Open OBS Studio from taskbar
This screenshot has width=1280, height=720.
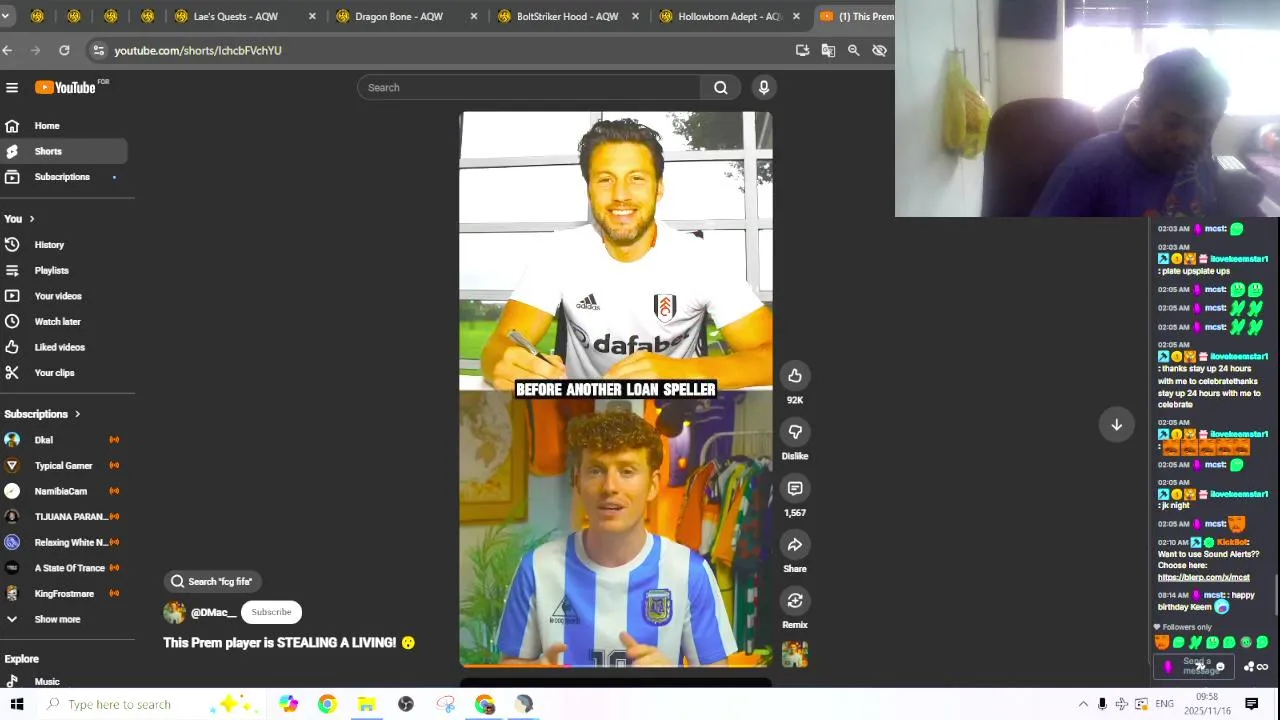(x=405, y=704)
